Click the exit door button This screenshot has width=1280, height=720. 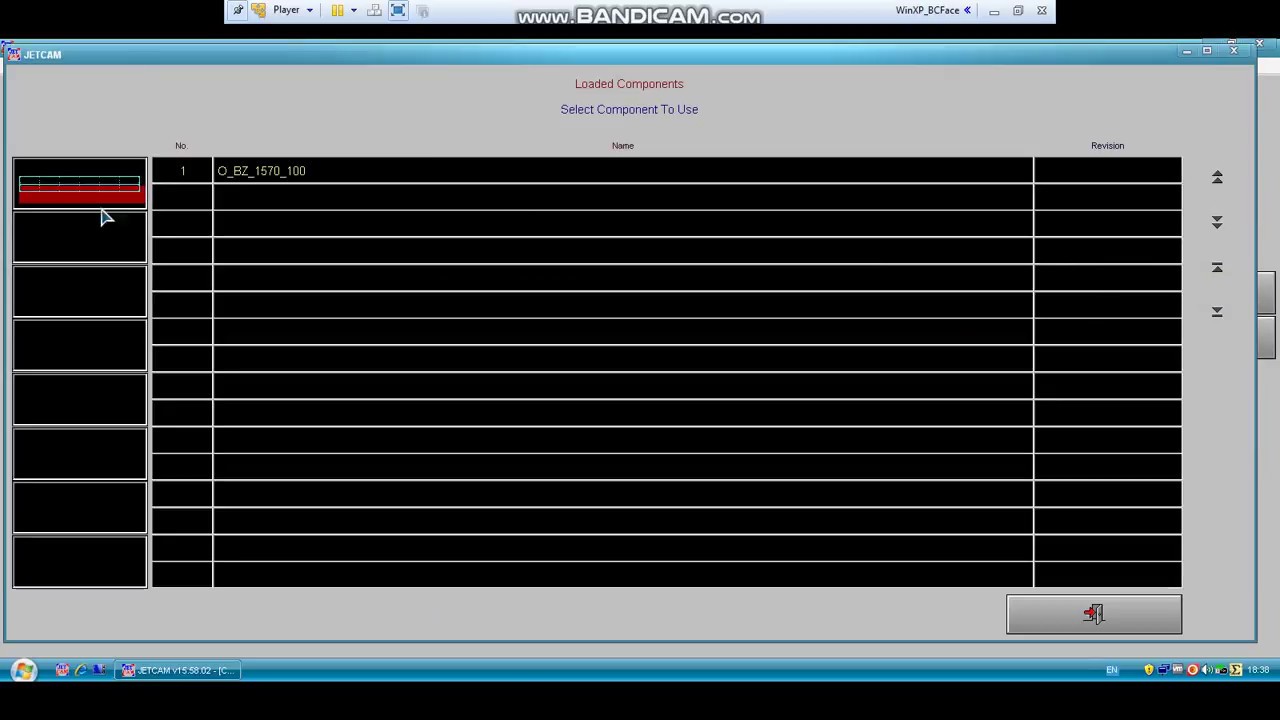(x=1094, y=614)
